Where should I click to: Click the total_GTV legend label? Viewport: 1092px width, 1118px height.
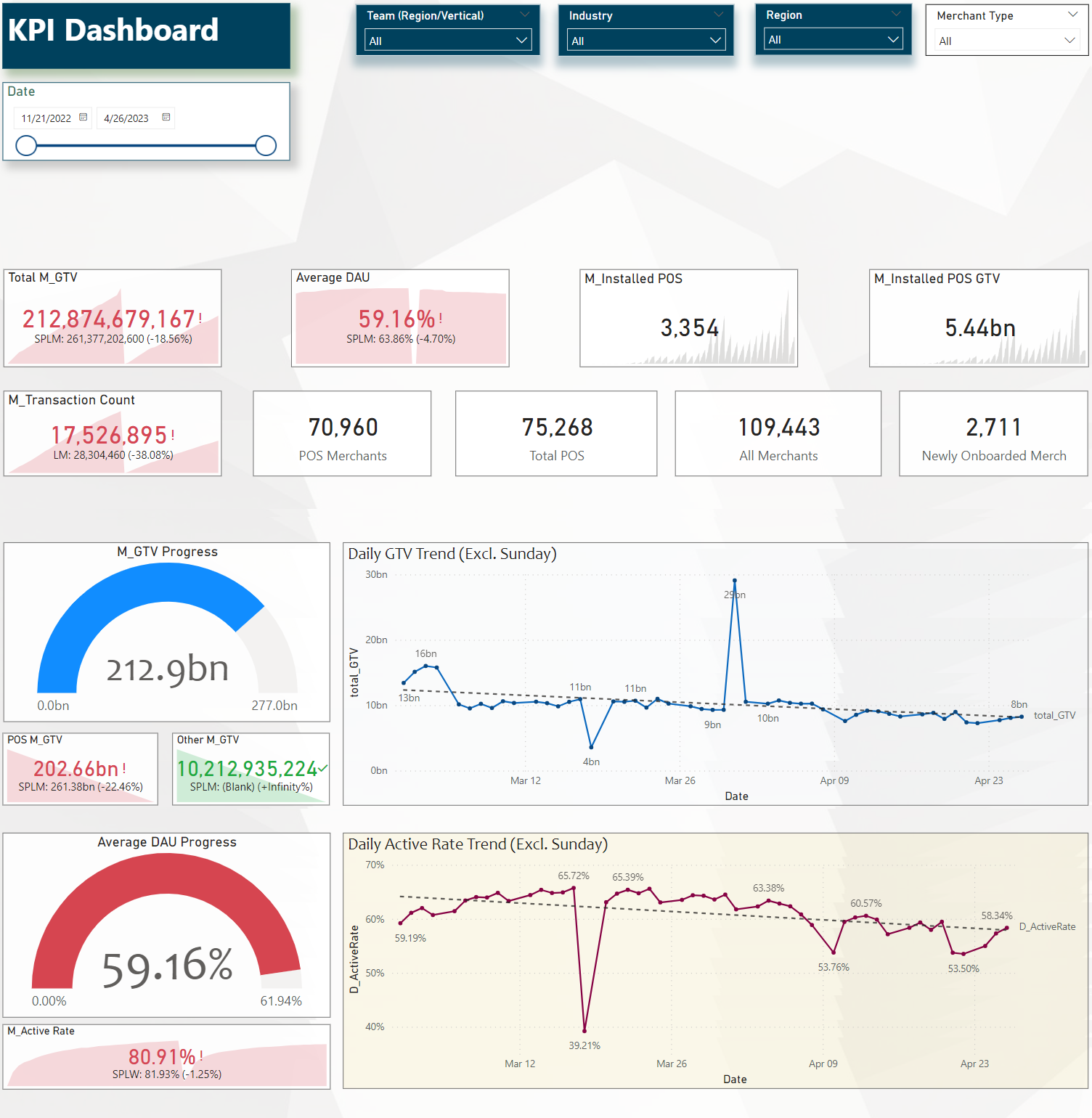click(1054, 715)
